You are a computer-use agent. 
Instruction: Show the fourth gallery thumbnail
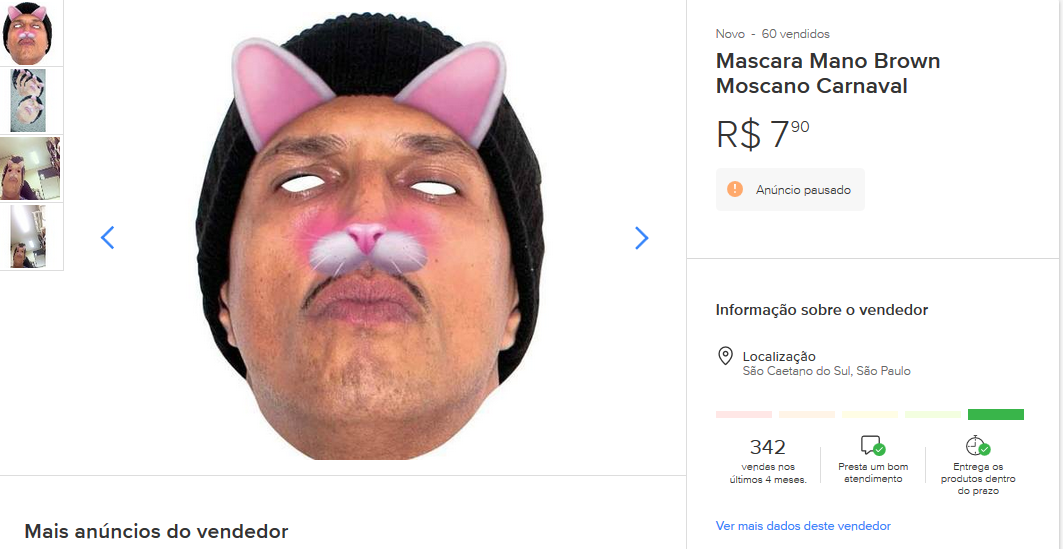(32, 237)
